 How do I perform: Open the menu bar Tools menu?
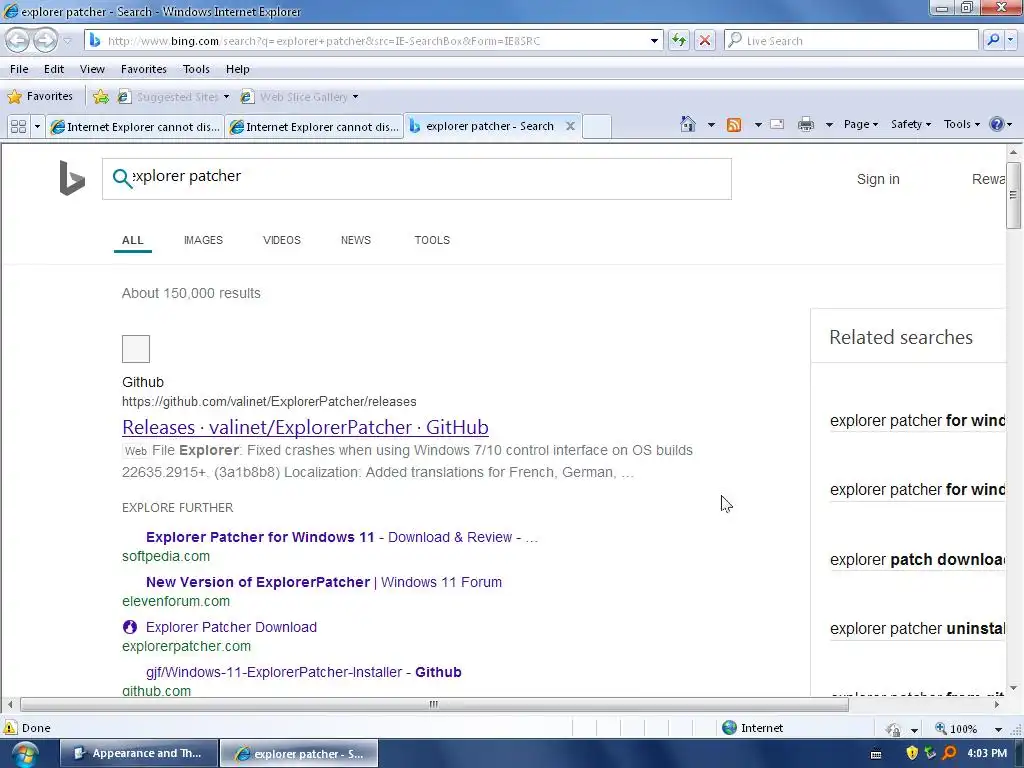(196, 69)
